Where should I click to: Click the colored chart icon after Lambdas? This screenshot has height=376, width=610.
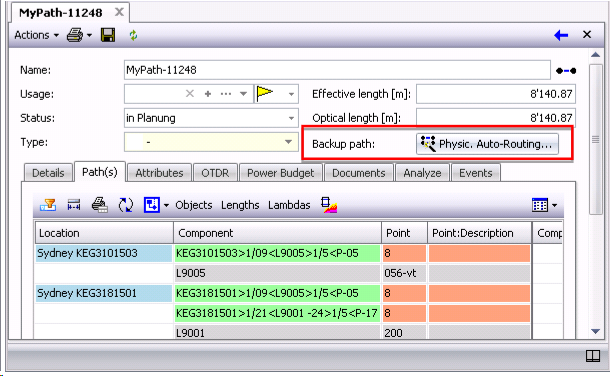point(329,205)
